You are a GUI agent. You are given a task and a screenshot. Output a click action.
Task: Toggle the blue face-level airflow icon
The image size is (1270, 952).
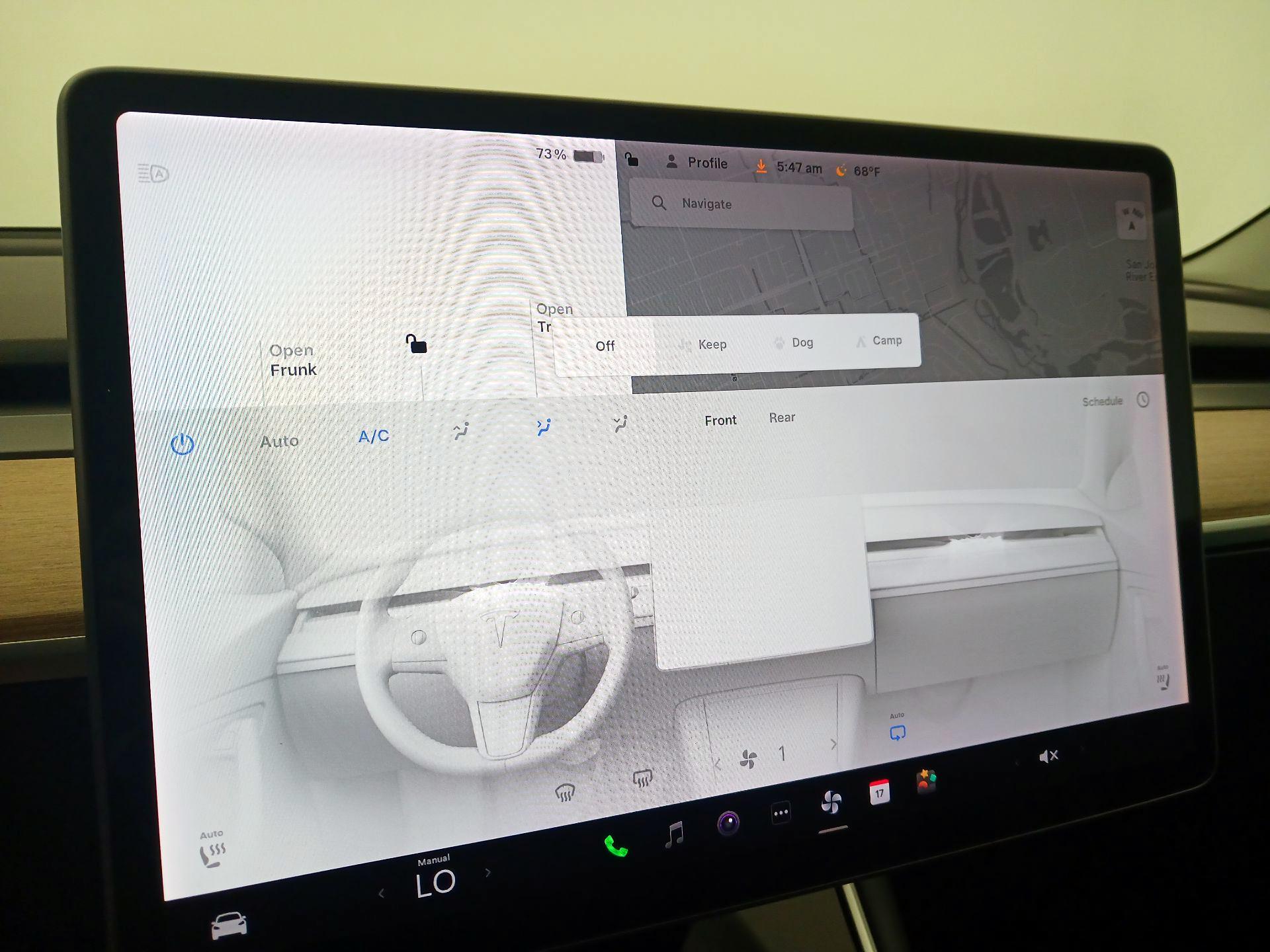pyautogui.click(x=544, y=427)
